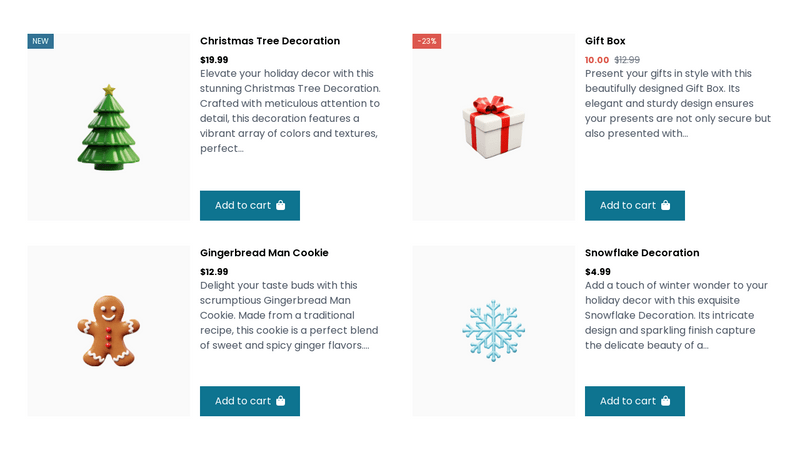Click the red-ribbon gift box image
800x450 pixels.
click(493, 128)
